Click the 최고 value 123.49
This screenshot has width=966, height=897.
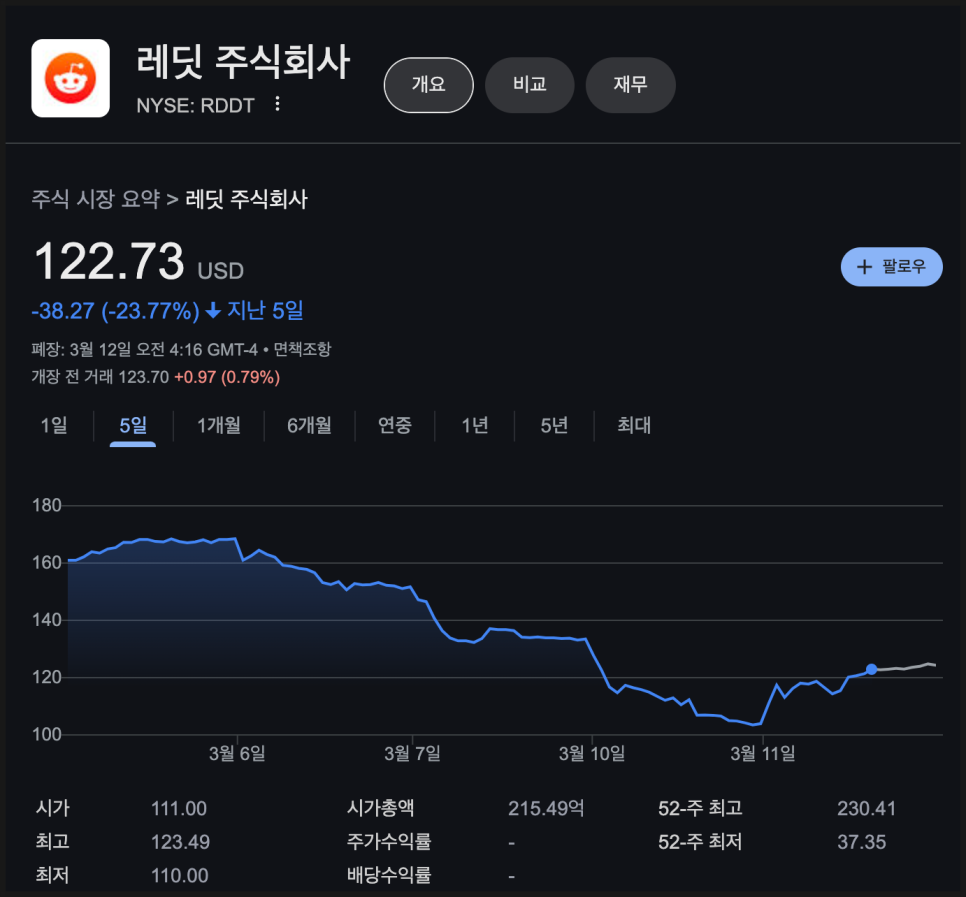(181, 842)
